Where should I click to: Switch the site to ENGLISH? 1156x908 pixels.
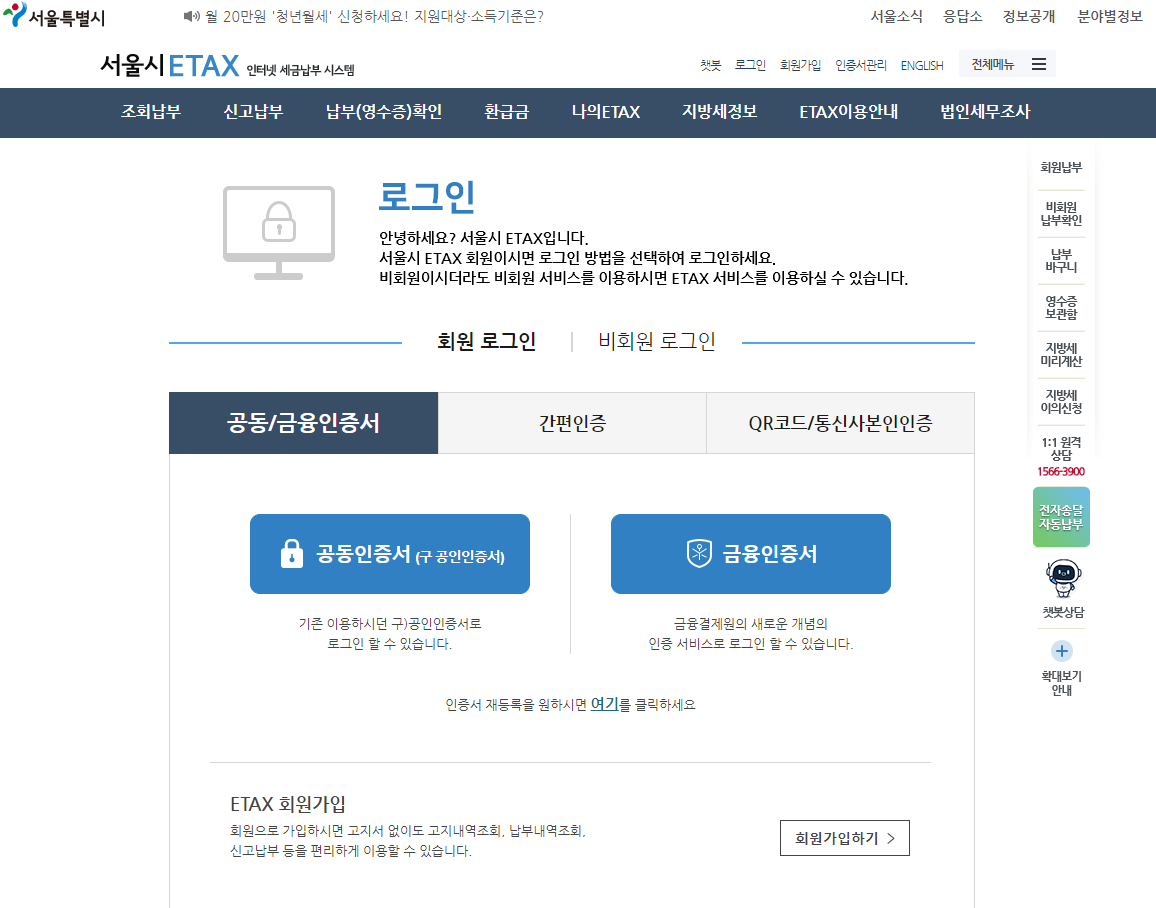click(x=921, y=63)
